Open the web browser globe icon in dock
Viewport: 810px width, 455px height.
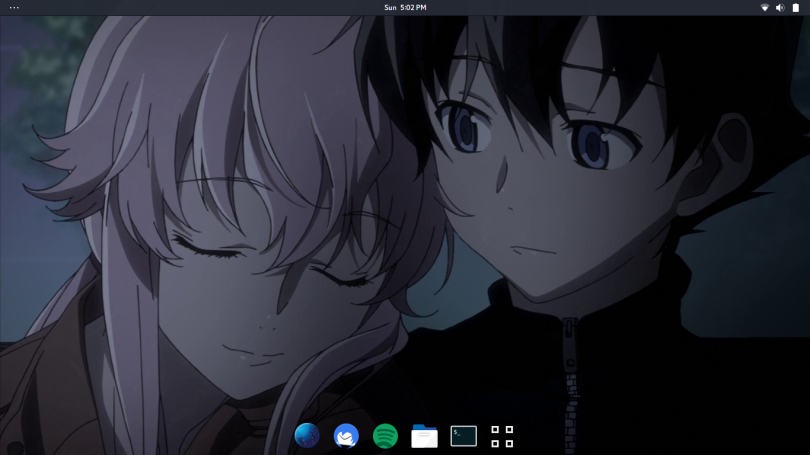click(x=307, y=436)
